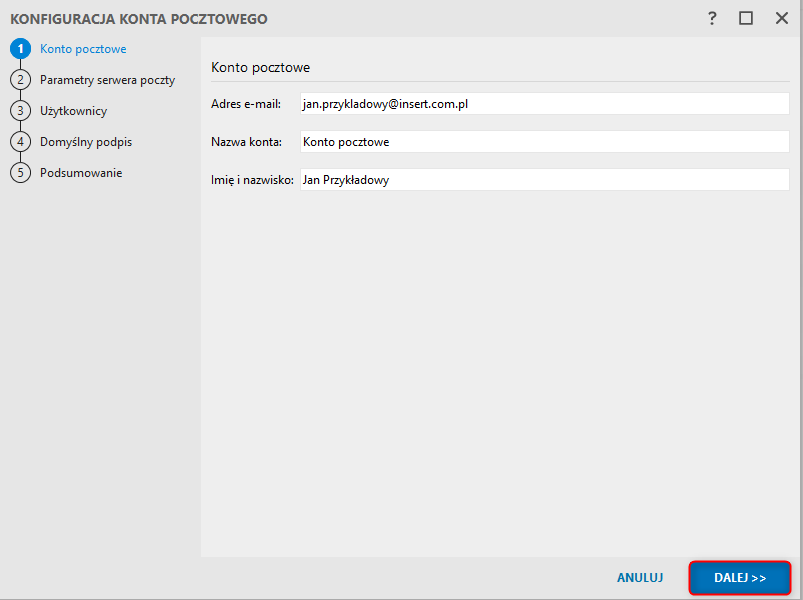803x600 pixels.
Task: Cancel setup with the ANULUJ button
Action: [x=640, y=578]
